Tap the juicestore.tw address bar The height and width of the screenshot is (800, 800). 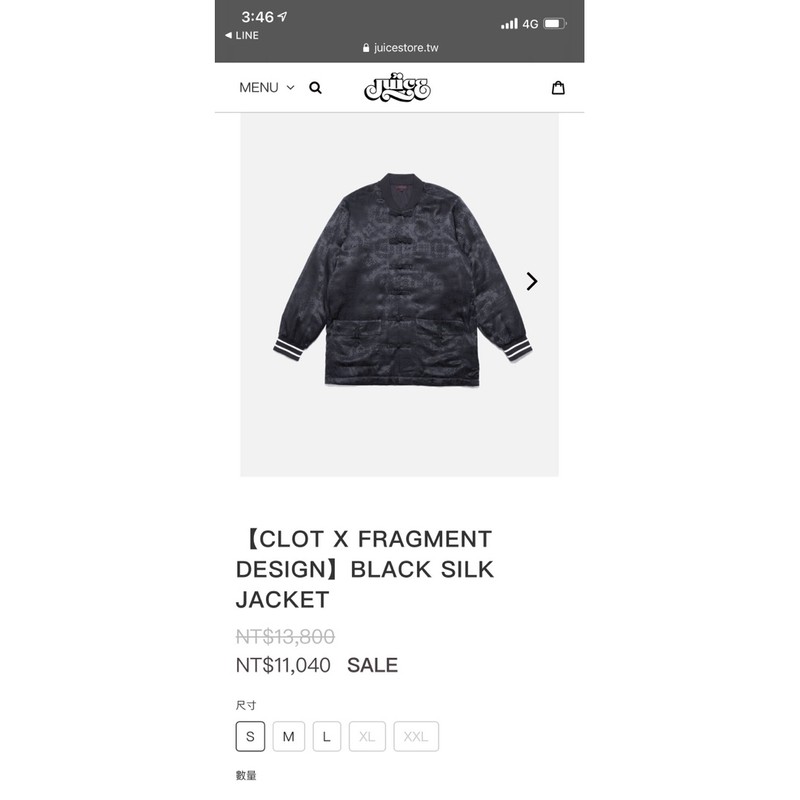coord(401,48)
